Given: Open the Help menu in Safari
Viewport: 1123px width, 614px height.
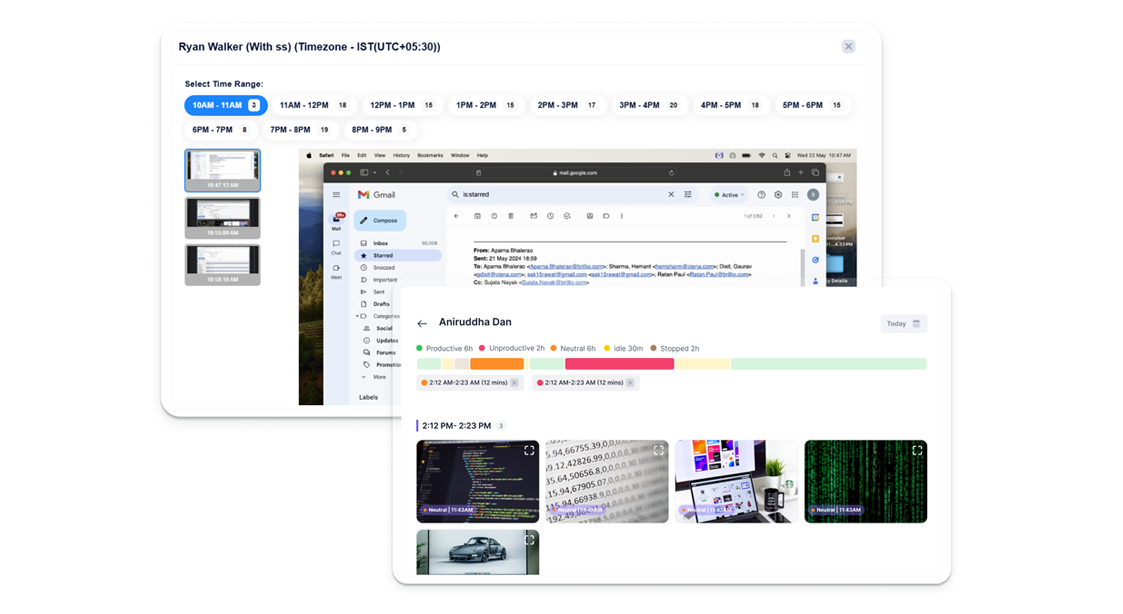Looking at the screenshot, I should click(x=482, y=155).
